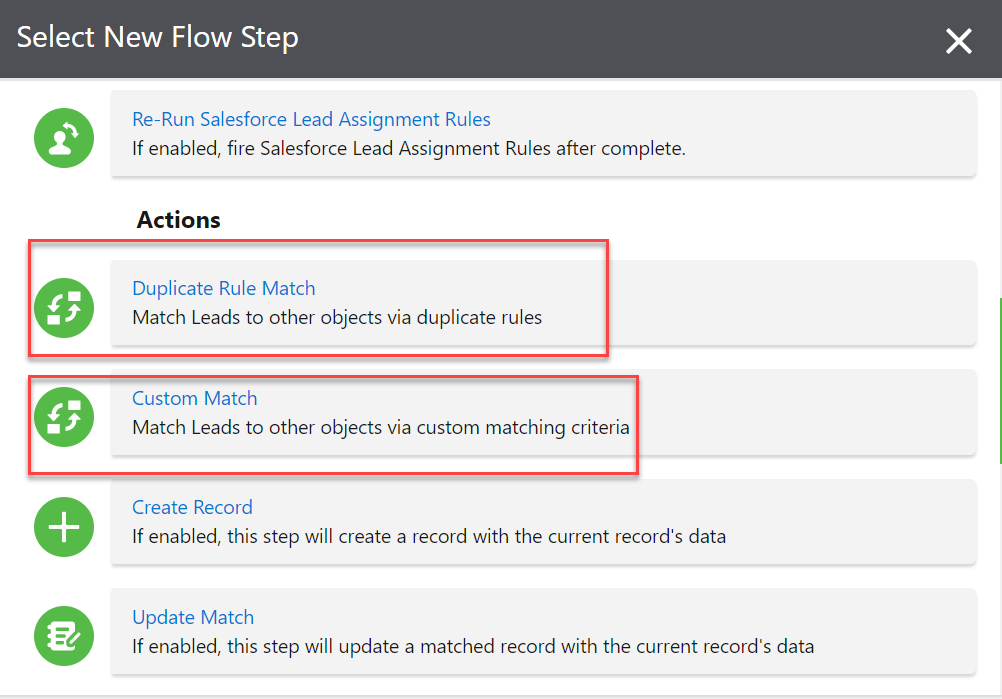Click the Re-Run Lead Assignment Rules icon

(x=64, y=138)
